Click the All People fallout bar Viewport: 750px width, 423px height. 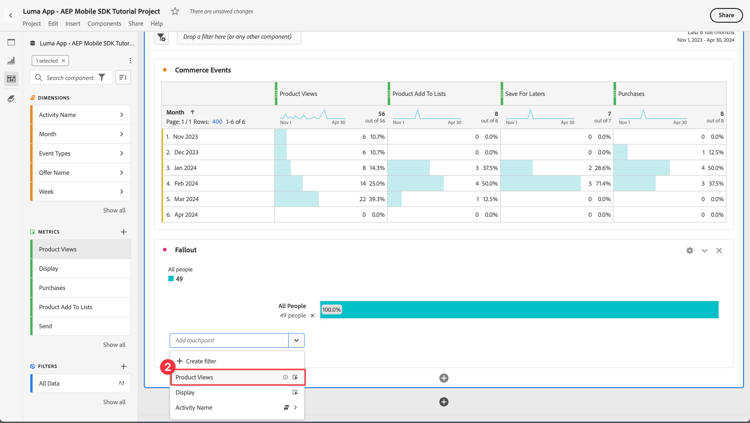tap(519, 310)
